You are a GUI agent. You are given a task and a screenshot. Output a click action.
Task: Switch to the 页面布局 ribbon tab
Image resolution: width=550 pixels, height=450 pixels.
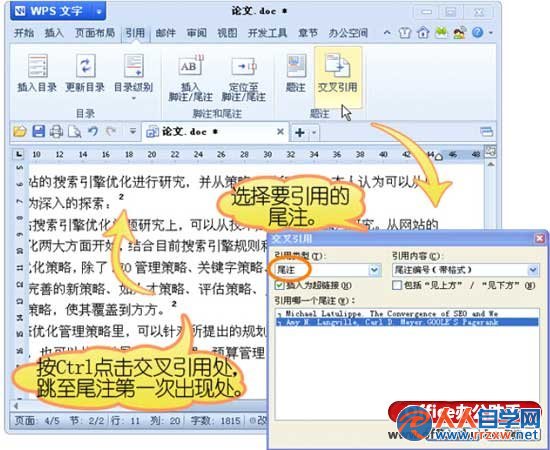pyautogui.click(x=95, y=33)
